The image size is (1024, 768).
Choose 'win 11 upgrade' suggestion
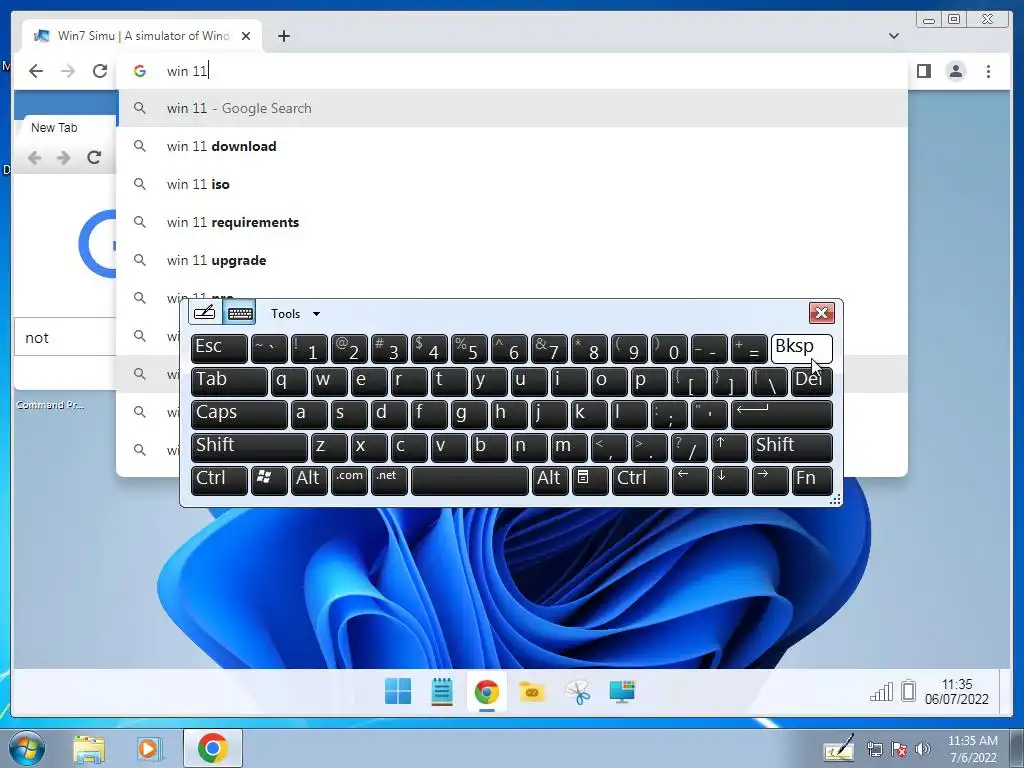point(513,260)
